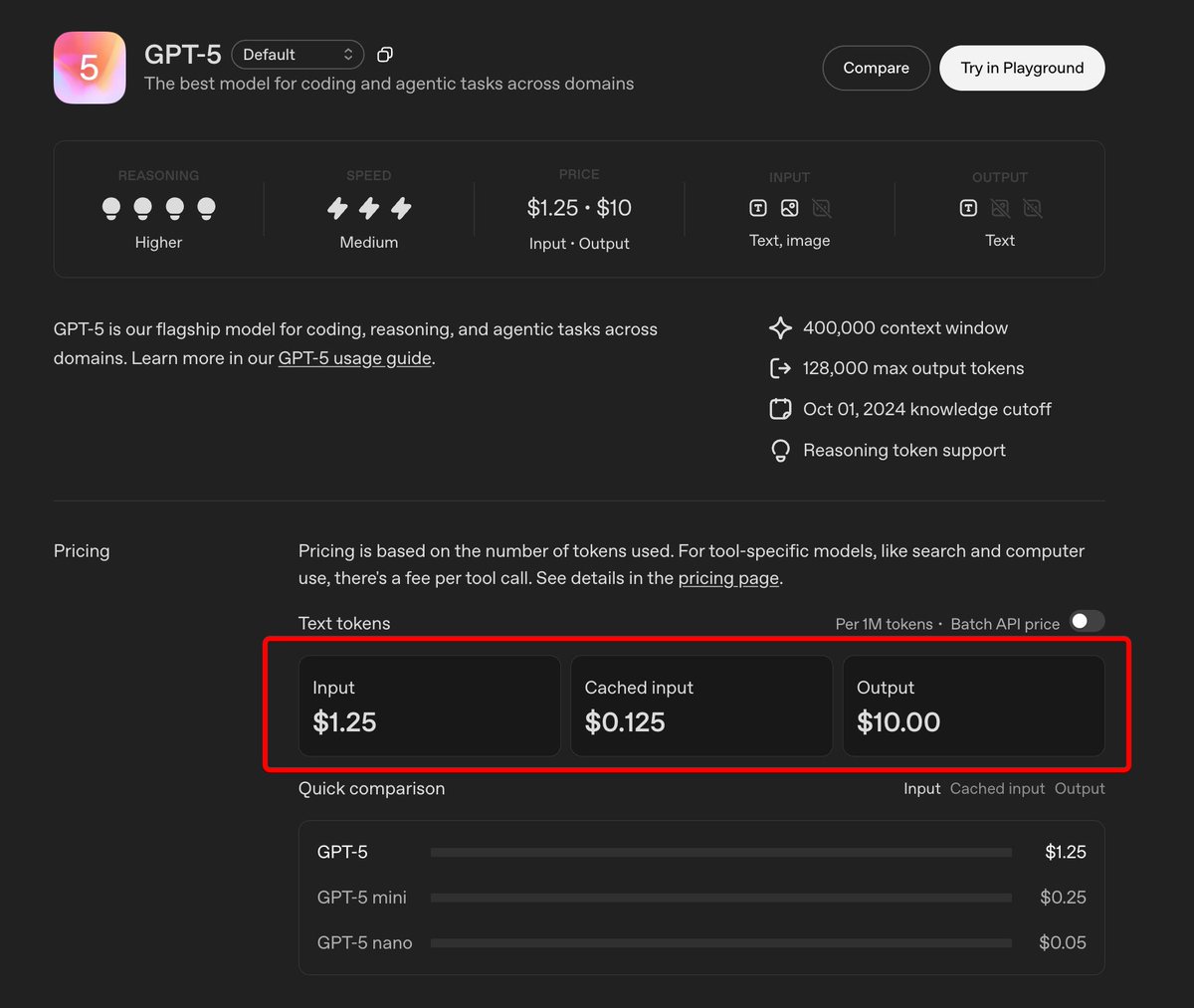Image resolution: width=1194 pixels, height=1008 pixels.
Task: Click the context window sparkle icon
Action: coord(781,327)
